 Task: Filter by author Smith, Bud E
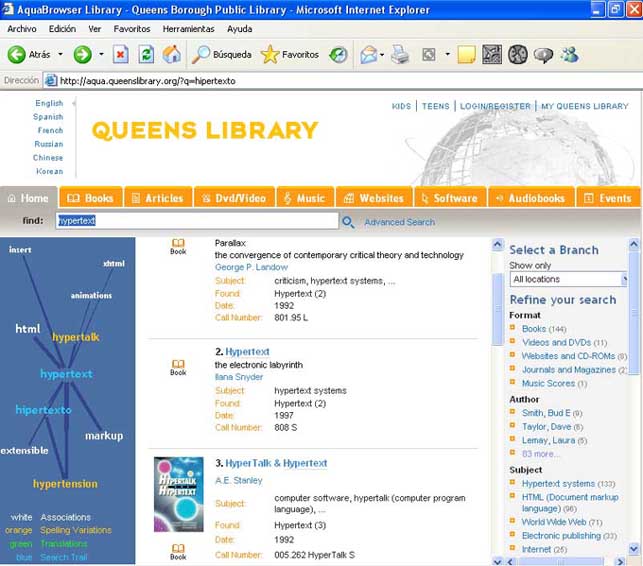pyautogui.click(x=552, y=413)
